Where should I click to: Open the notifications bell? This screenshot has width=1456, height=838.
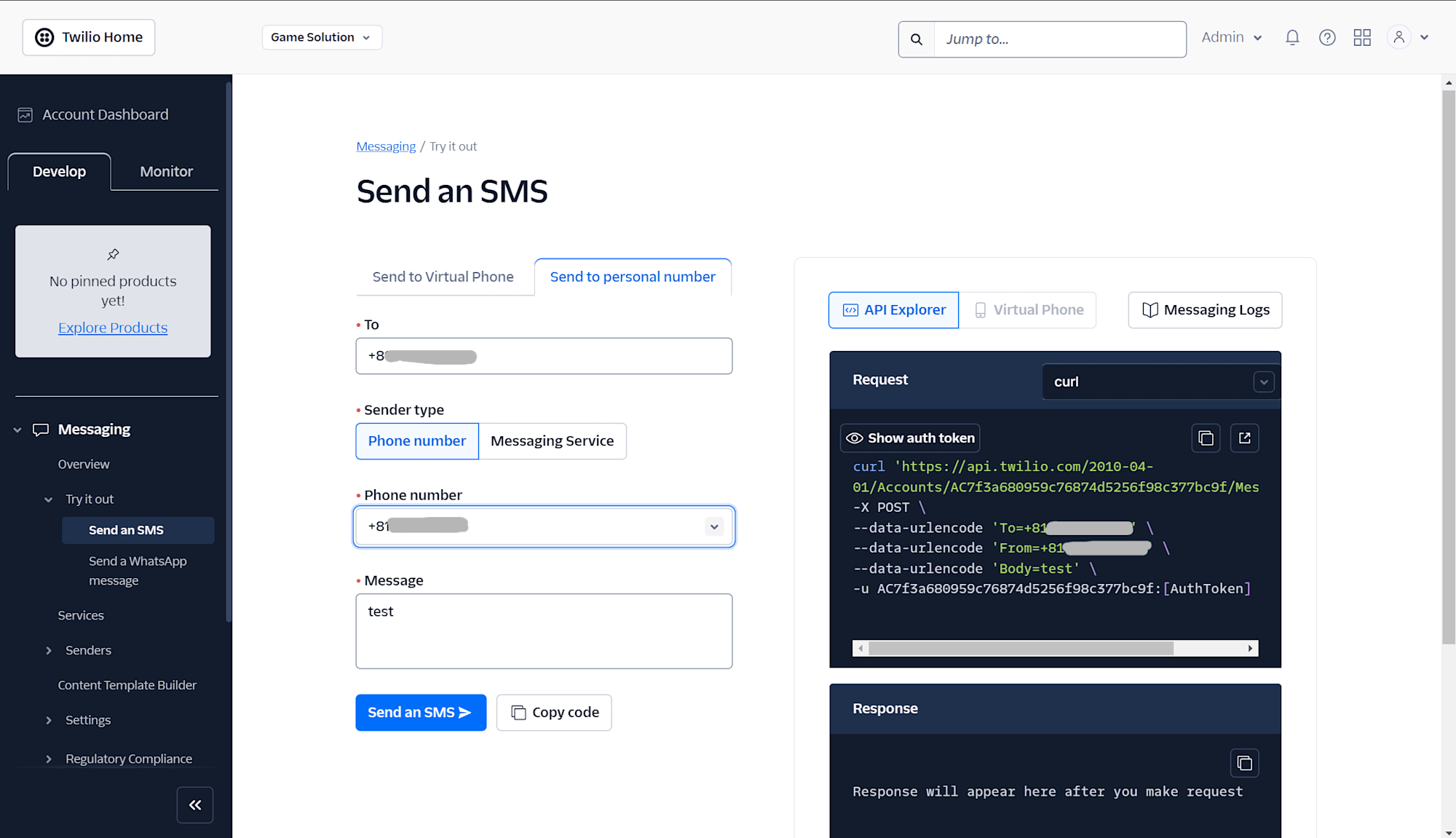pyautogui.click(x=1292, y=37)
